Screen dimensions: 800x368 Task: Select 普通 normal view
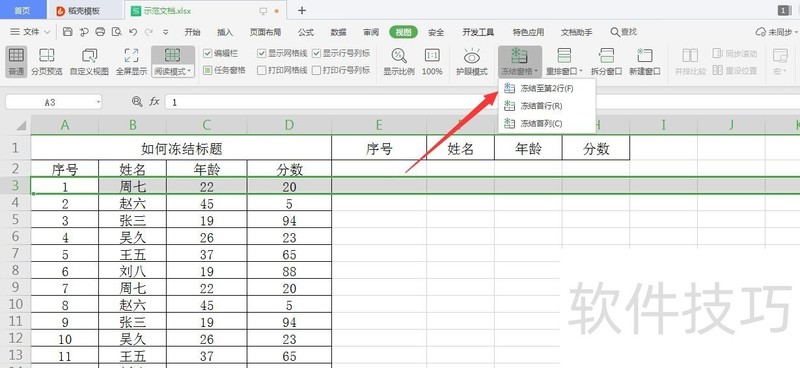pos(16,62)
